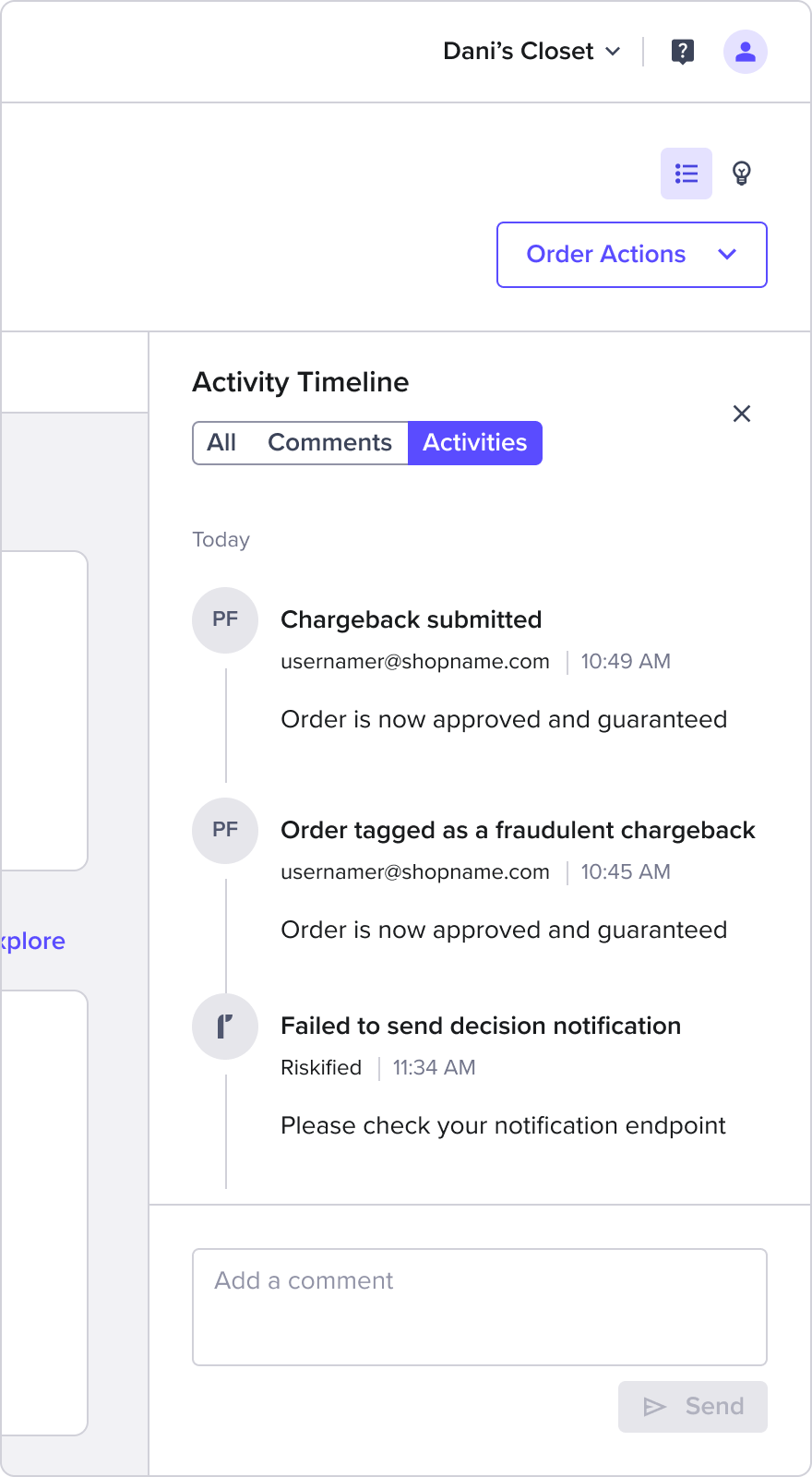Click Please check your notification endpoint text

pyautogui.click(x=503, y=1126)
